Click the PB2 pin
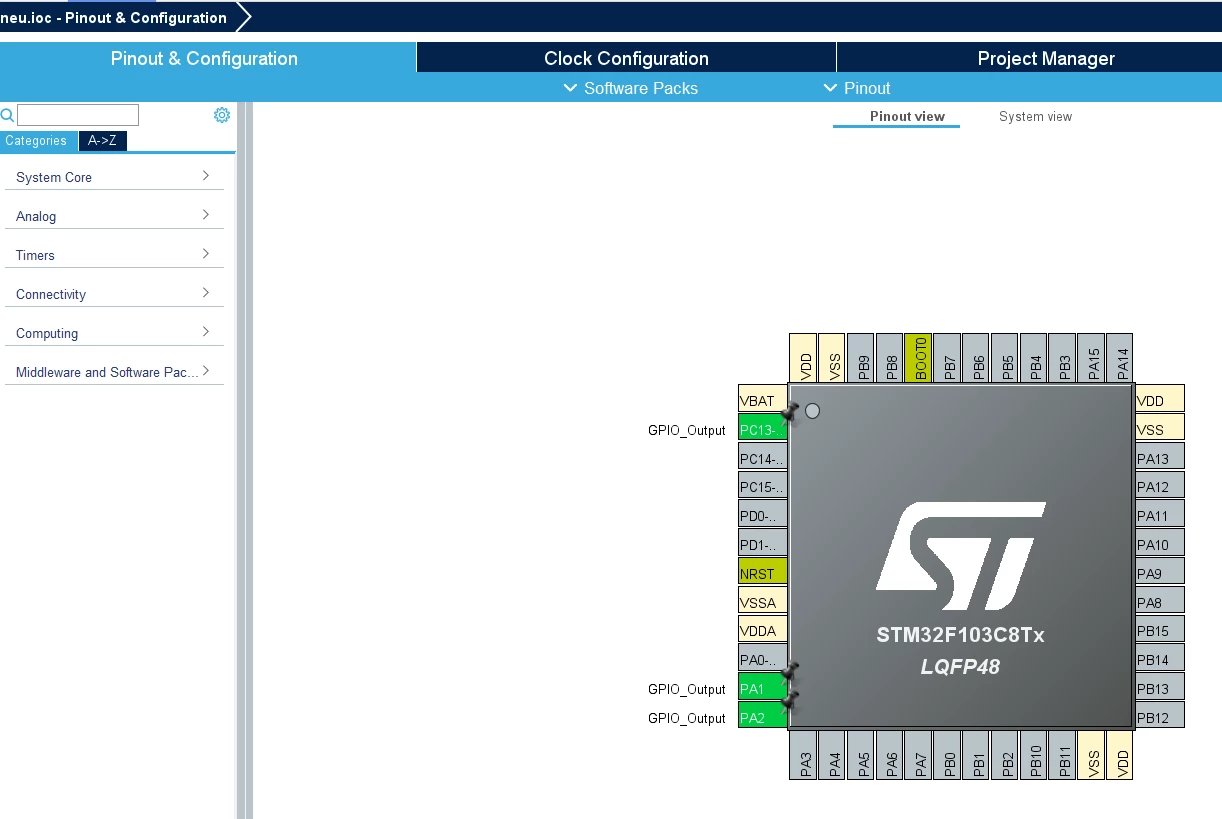This screenshot has height=819, width=1222. coord(1005,755)
